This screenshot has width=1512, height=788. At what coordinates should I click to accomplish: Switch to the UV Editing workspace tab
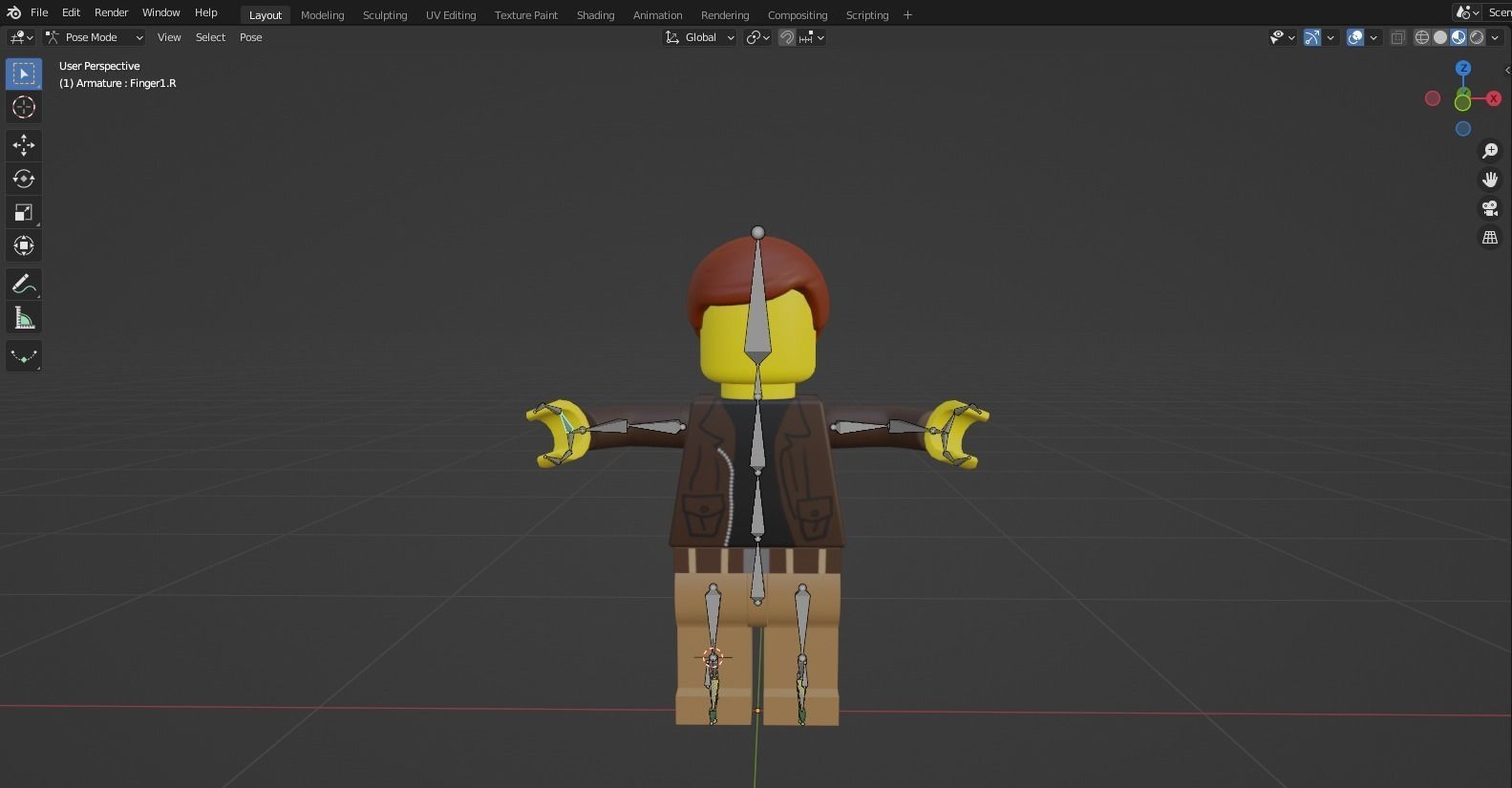(451, 14)
